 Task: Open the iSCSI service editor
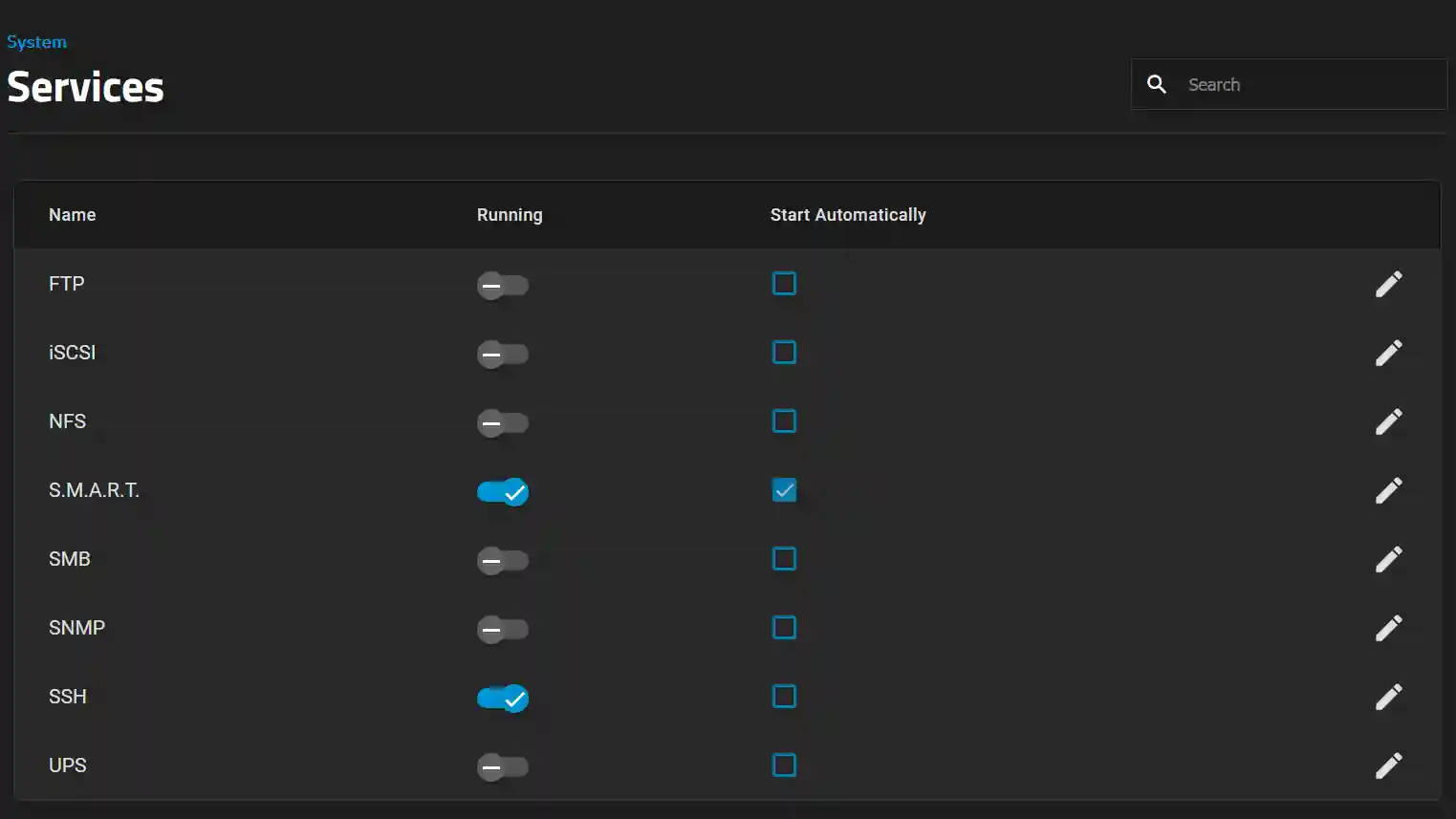(1389, 353)
